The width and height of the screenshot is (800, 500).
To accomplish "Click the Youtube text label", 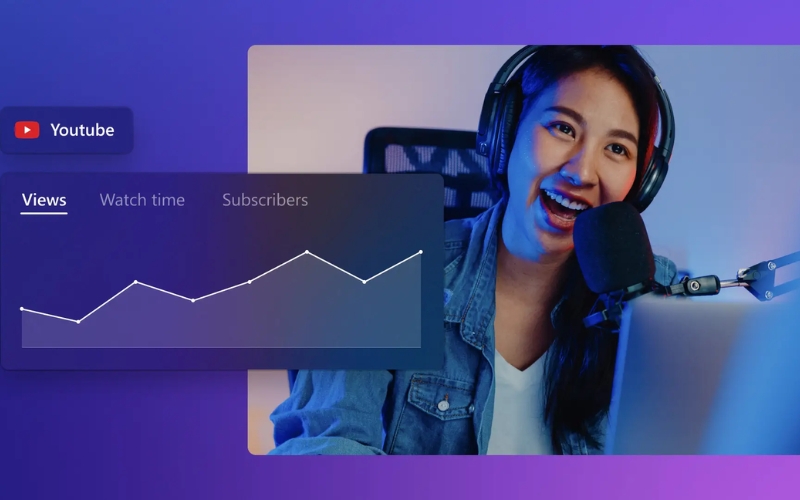I will coord(82,130).
